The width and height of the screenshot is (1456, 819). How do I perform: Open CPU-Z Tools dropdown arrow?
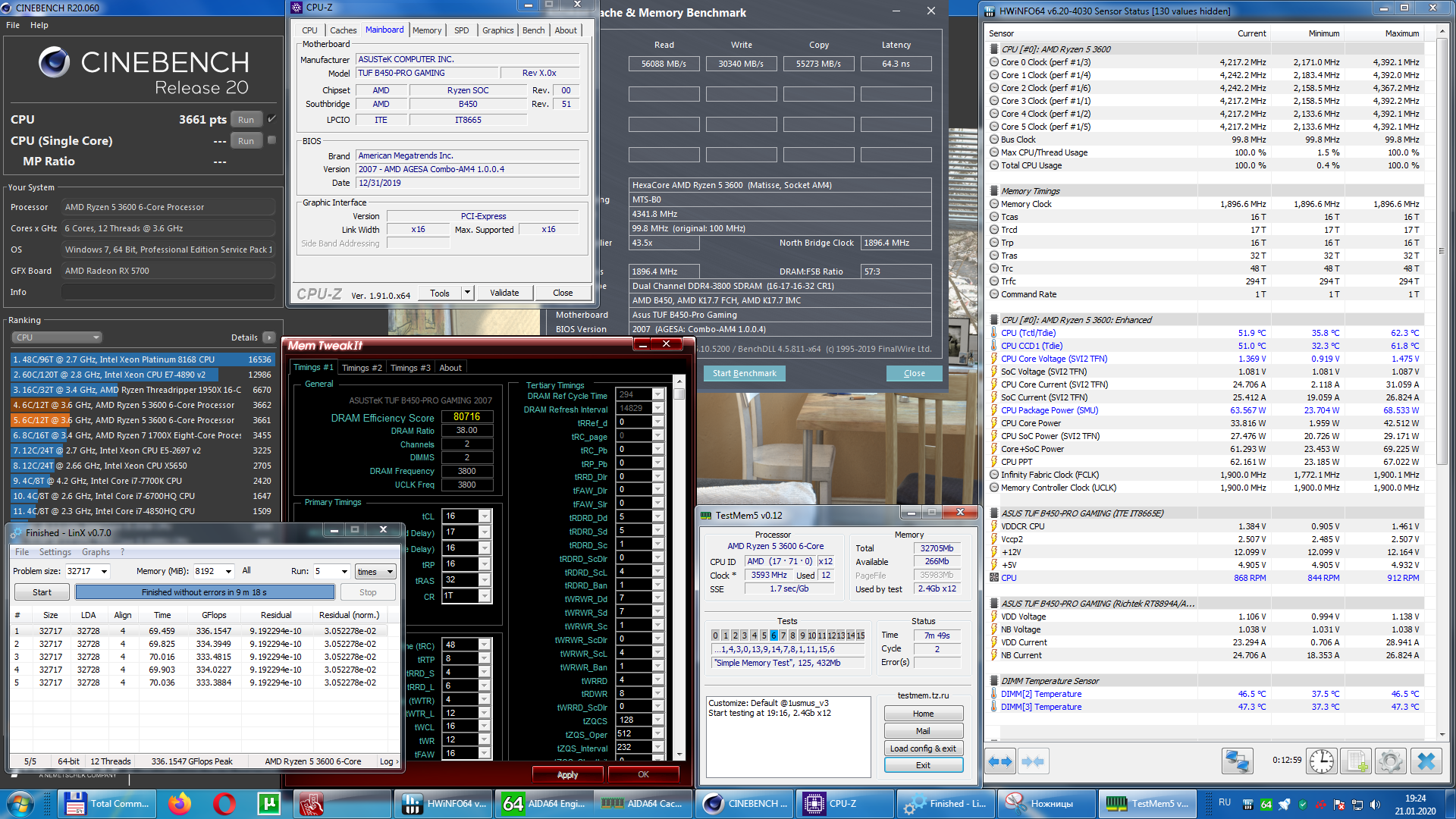pyautogui.click(x=467, y=293)
